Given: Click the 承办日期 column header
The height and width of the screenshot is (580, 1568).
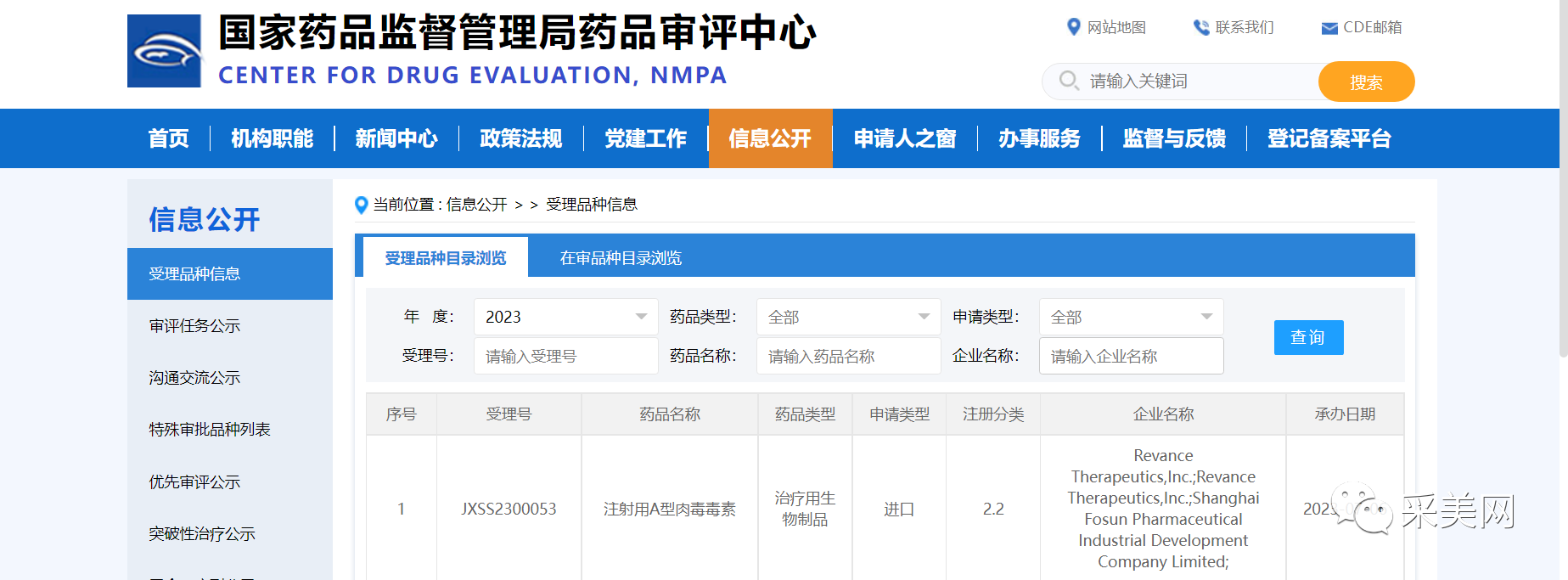Looking at the screenshot, I should tap(1345, 414).
